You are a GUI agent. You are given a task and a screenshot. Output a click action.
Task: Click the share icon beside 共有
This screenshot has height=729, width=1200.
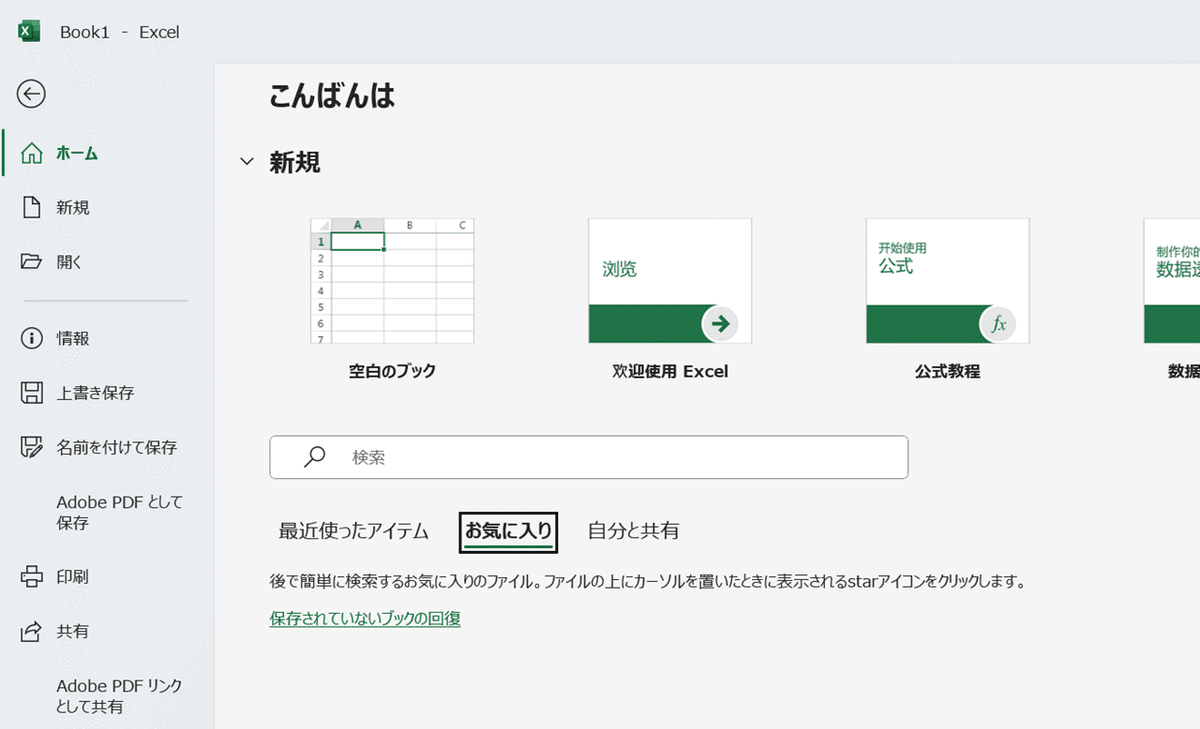point(32,630)
